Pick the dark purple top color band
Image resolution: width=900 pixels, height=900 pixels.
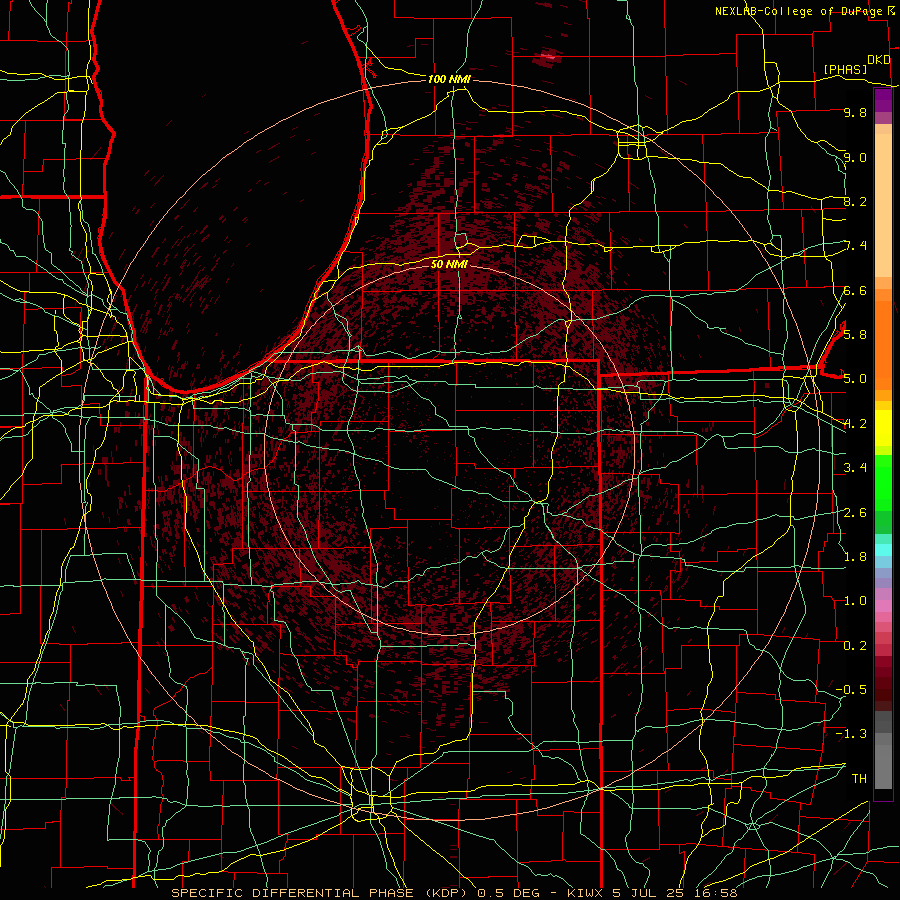click(x=883, y=100)
